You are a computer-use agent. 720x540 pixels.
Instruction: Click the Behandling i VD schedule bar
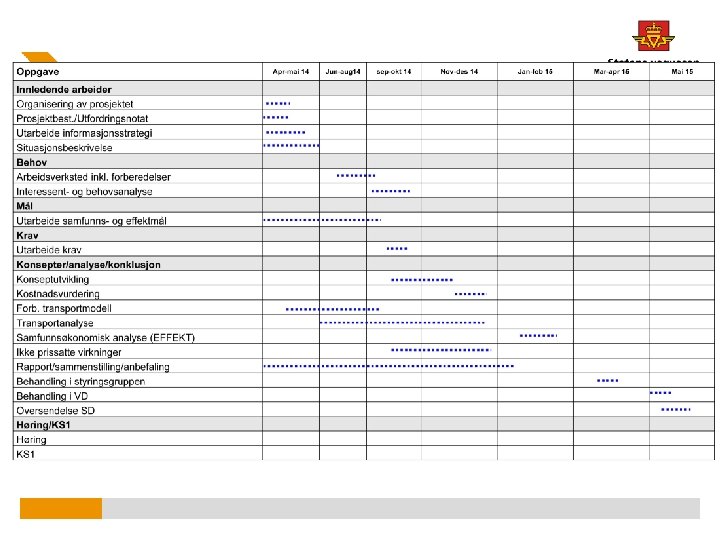661,393
